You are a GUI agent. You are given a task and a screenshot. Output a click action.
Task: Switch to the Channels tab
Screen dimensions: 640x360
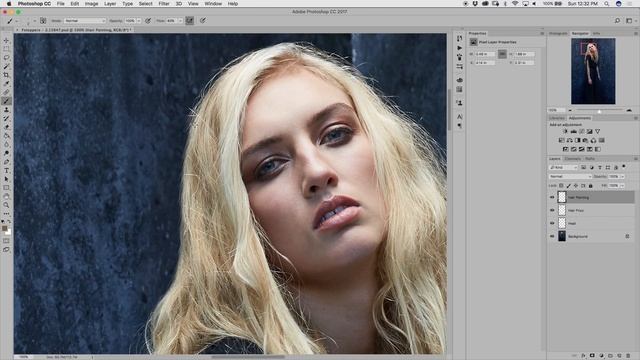(573, 158)
